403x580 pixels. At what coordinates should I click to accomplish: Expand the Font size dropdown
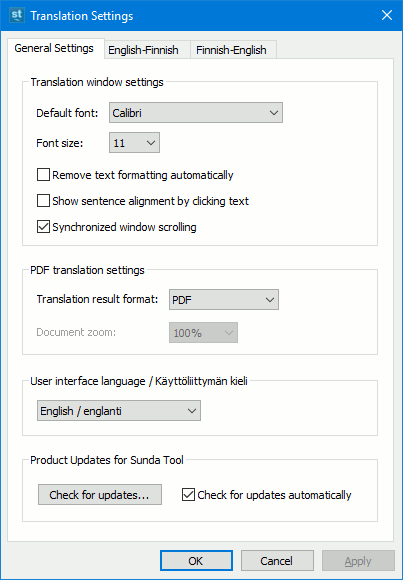pos(134,143)
